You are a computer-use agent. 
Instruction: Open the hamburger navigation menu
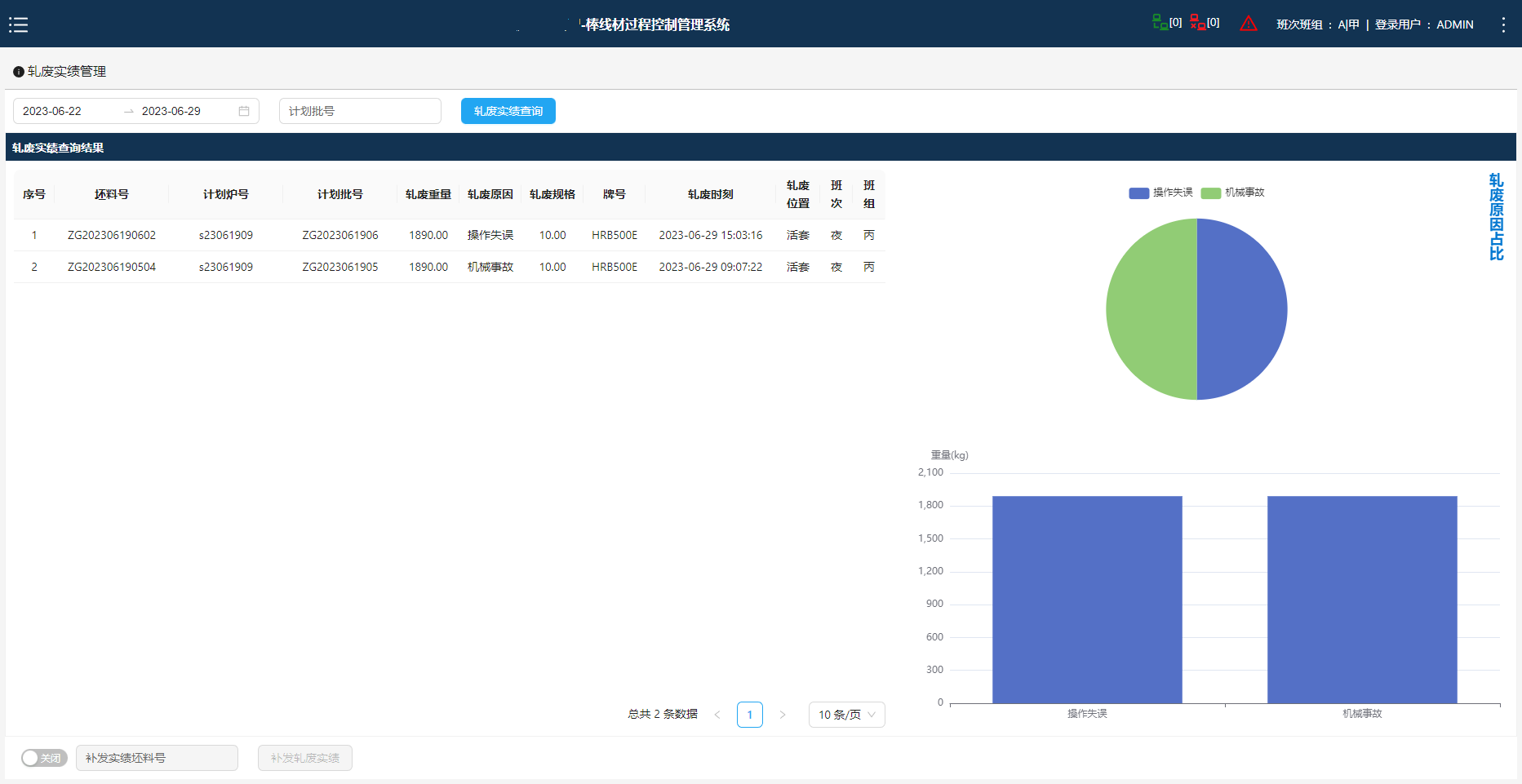(18, 24)
